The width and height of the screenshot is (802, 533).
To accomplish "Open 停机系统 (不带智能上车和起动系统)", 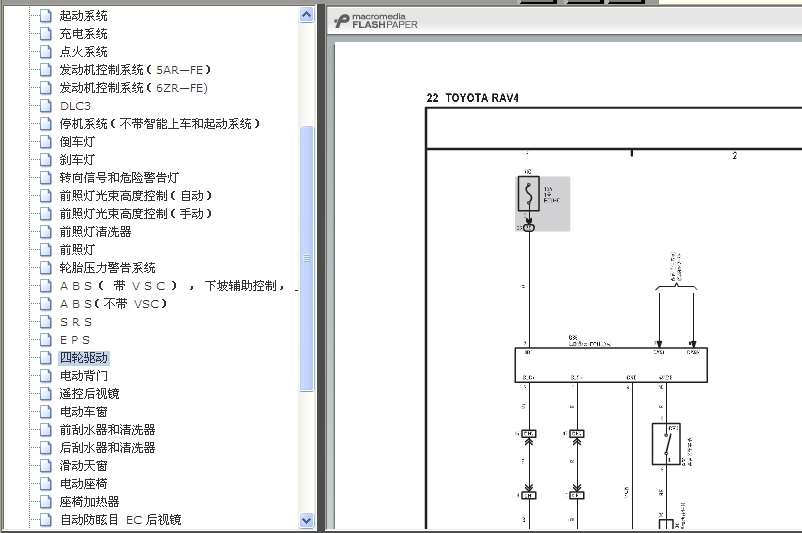I will pyautogui.click(x=160, y=124).
